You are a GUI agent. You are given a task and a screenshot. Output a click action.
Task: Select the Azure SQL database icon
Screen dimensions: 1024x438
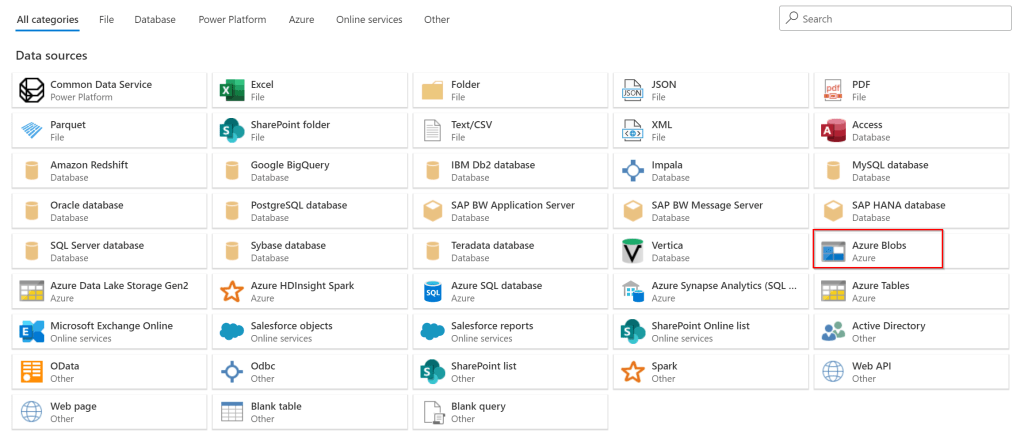(x=432, y=292)
